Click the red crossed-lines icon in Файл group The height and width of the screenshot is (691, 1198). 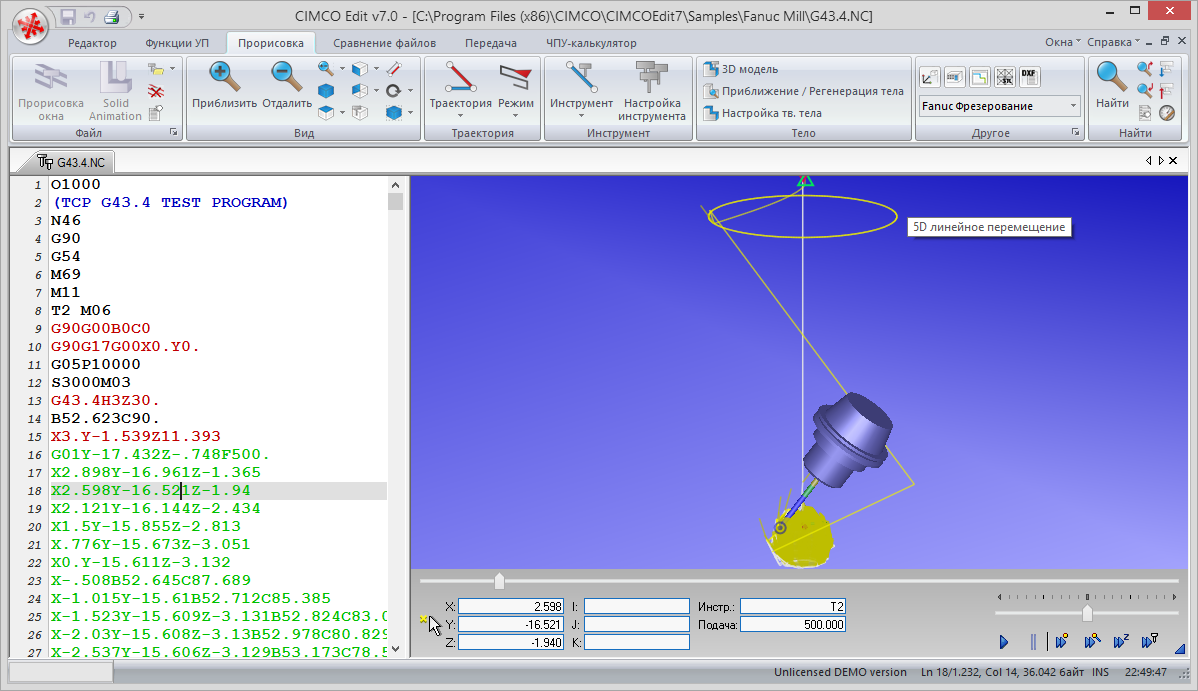[156, 92]
